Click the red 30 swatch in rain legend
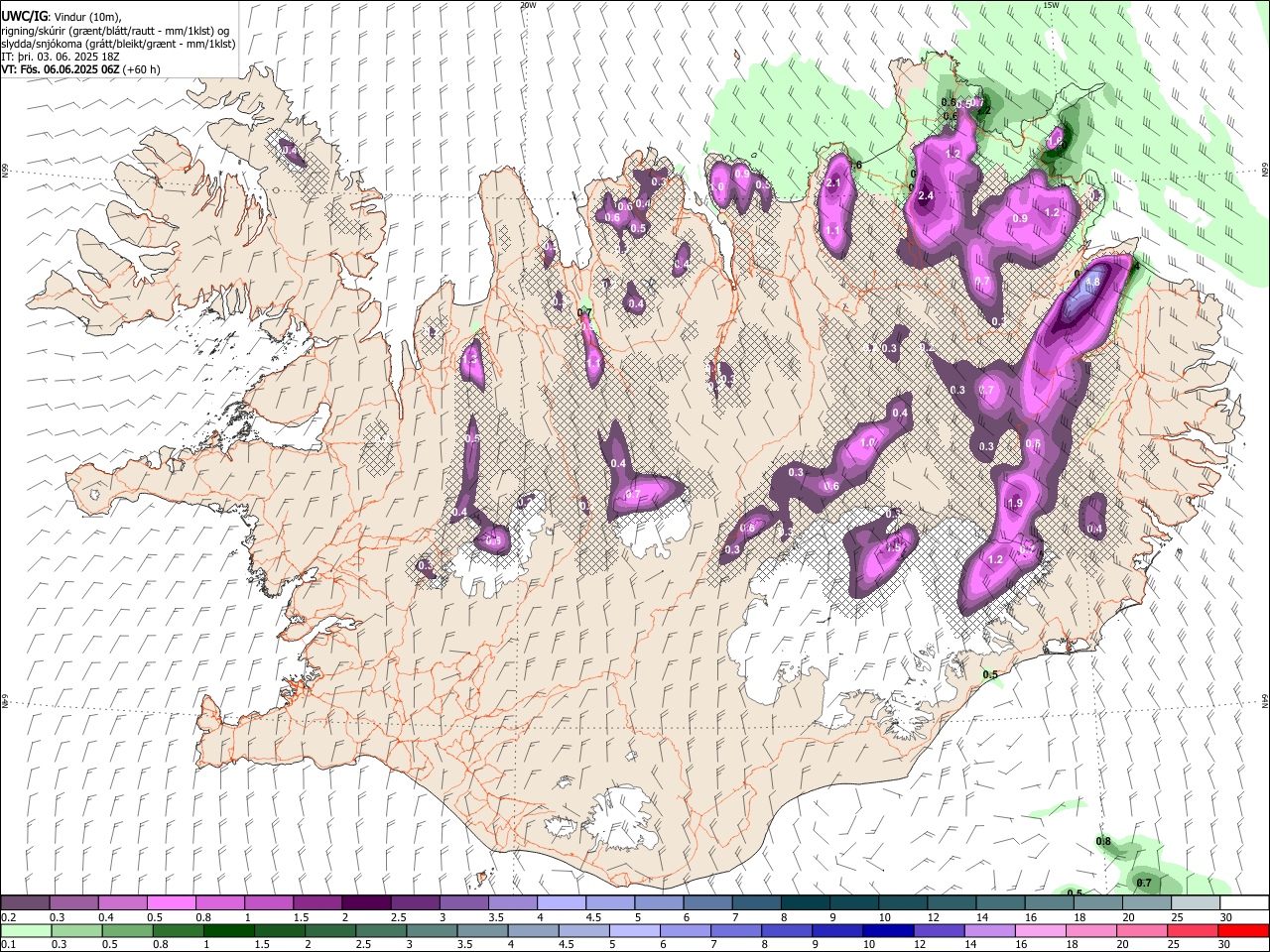The width and height of the screenshot is (1270, 952). (1243, 930)
